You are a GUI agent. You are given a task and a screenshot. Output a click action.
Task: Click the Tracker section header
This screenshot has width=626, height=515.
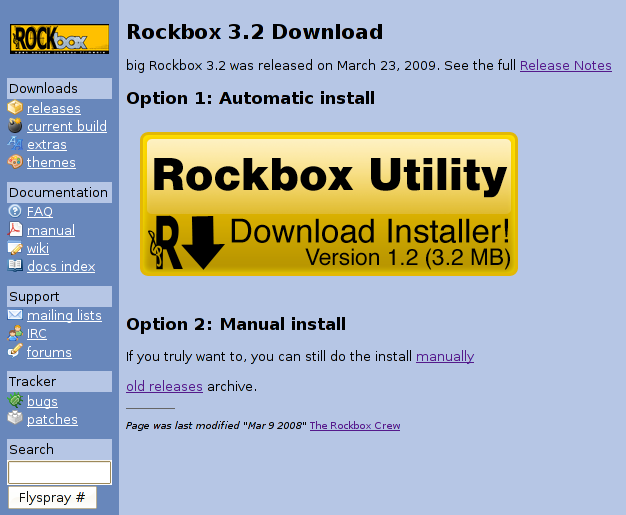pos(59,381)
